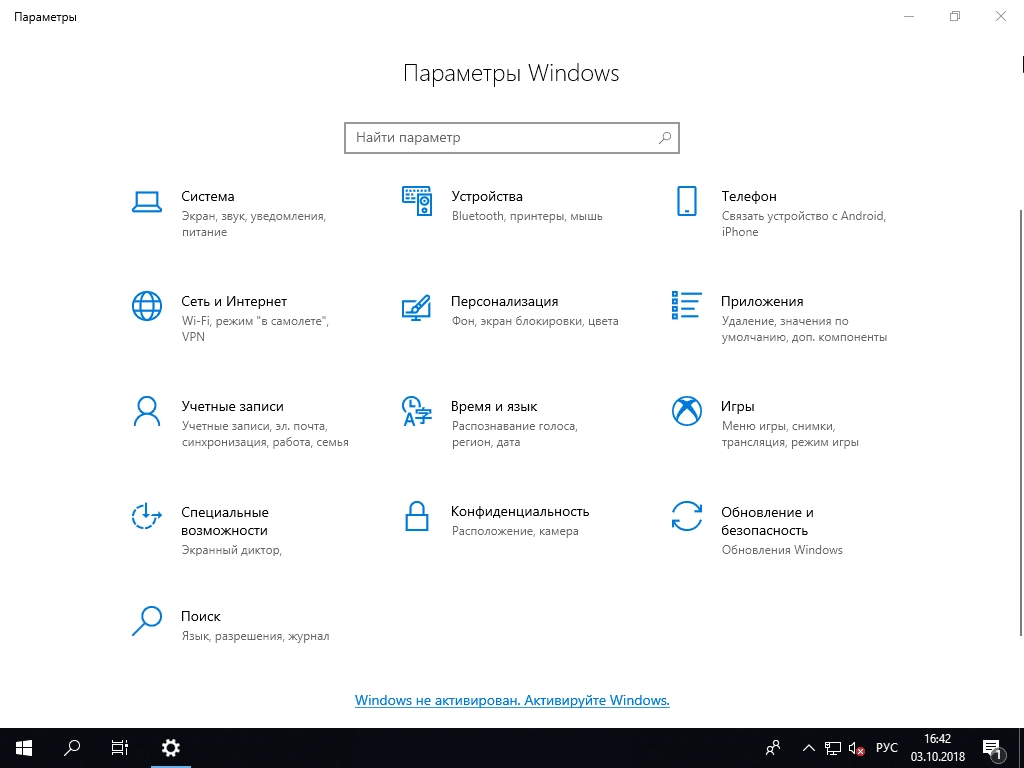Open the Персонализация paintbrush icon

[x=417, y=307]
